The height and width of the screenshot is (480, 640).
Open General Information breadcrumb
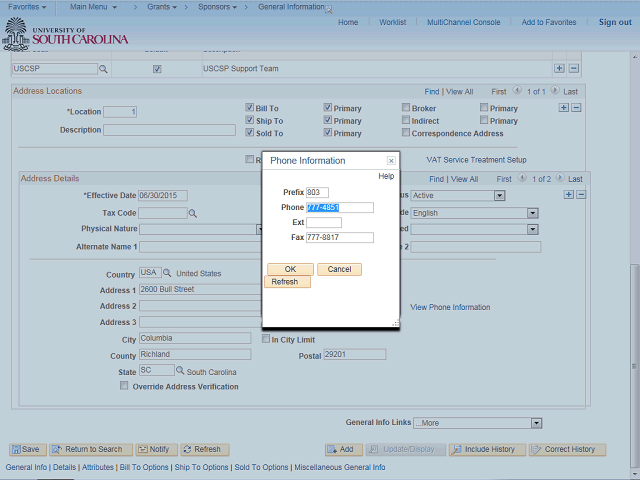[291, 7]
